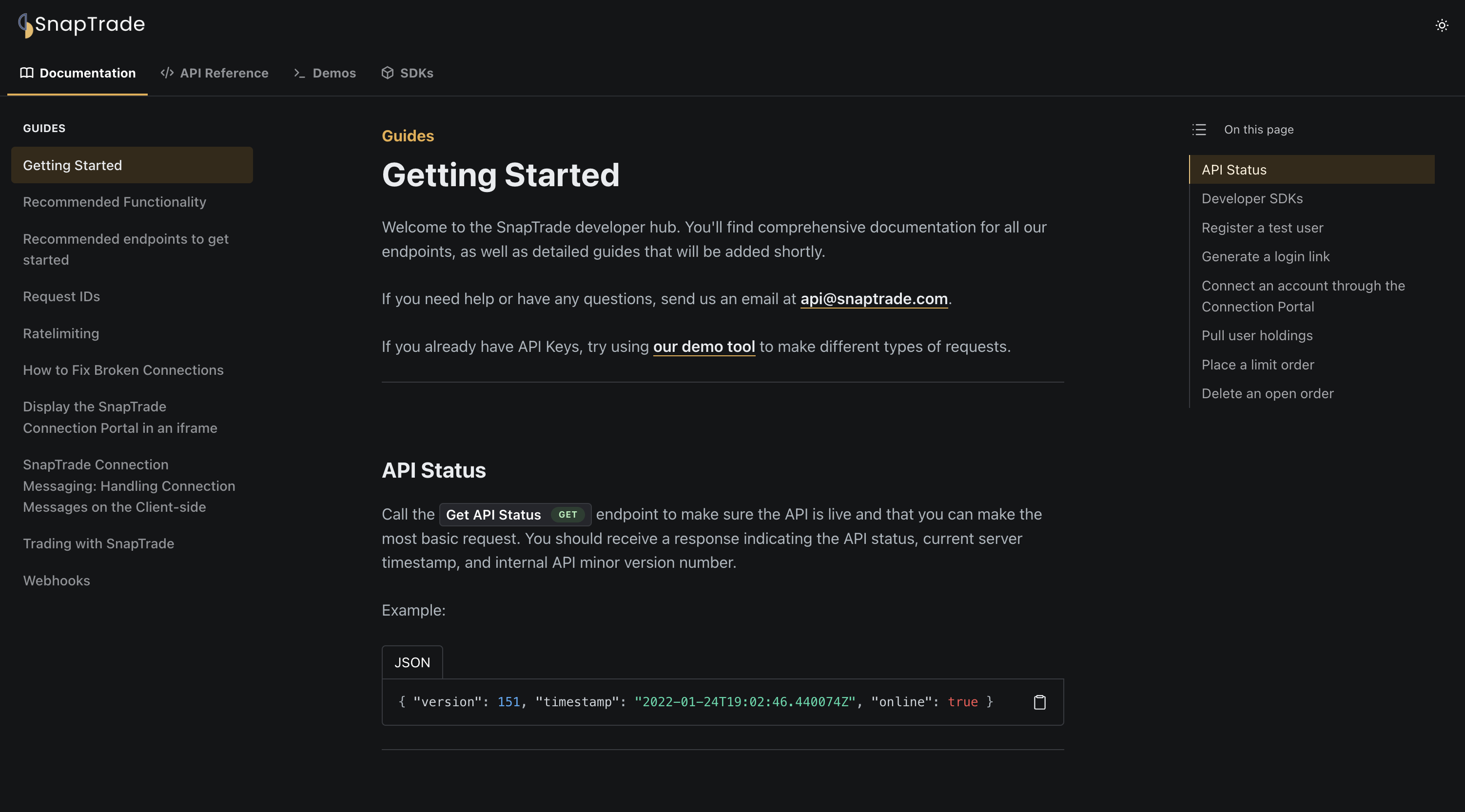Switch to the API Reference tab

tap(215, 73)
